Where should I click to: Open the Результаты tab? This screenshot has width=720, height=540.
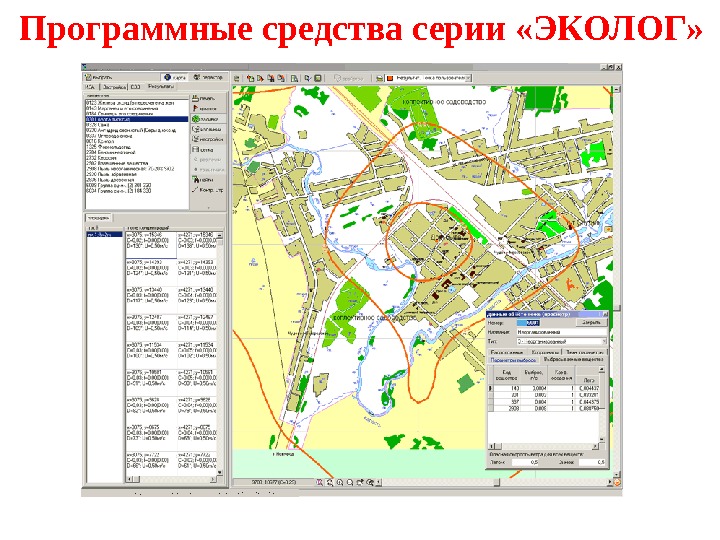tap(160, 86)
